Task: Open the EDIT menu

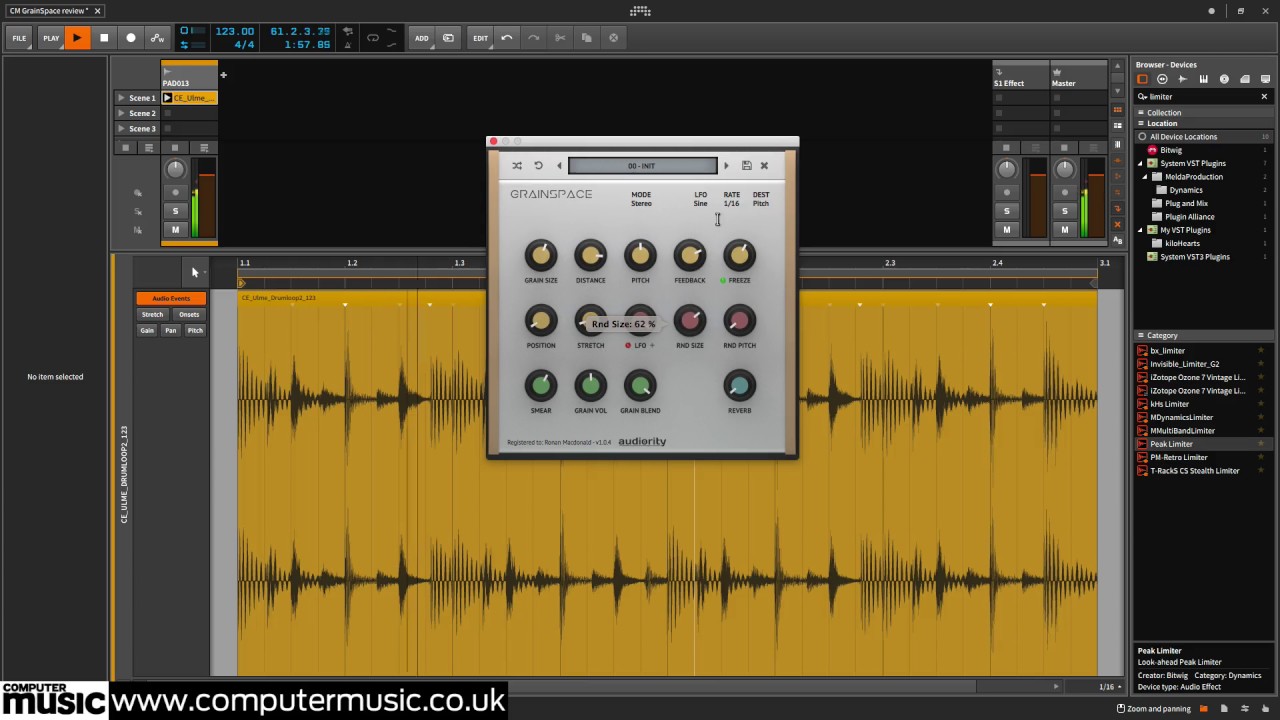Action: [481, 38]
